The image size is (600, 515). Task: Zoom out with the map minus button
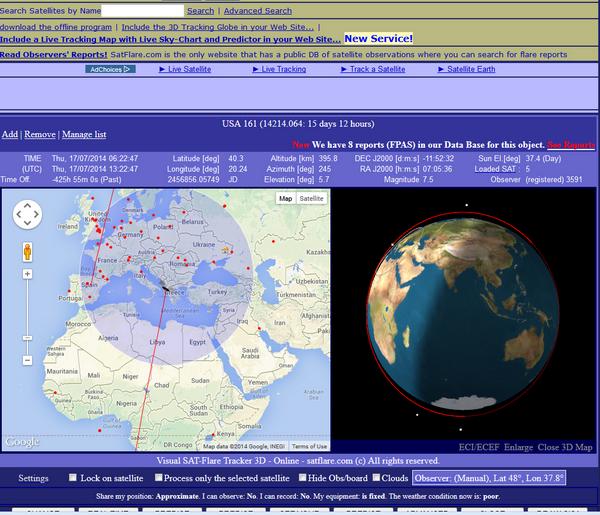click(x=27, y=360)
